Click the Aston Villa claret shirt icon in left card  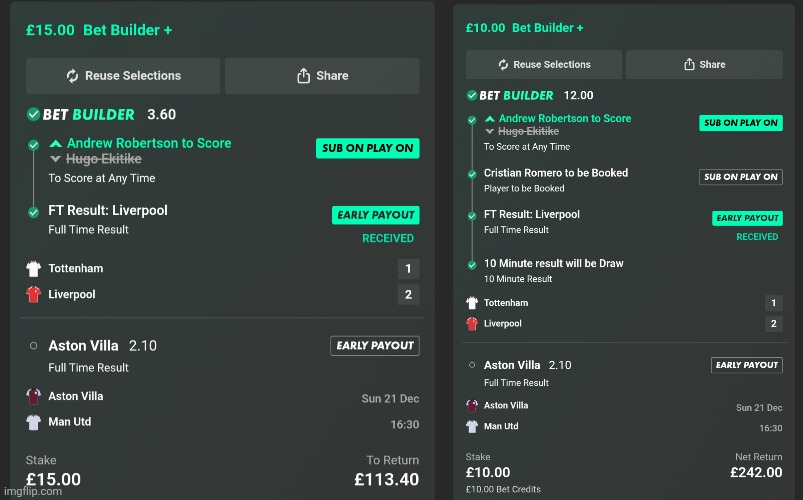pyautogui.click(x=34, y=396)
